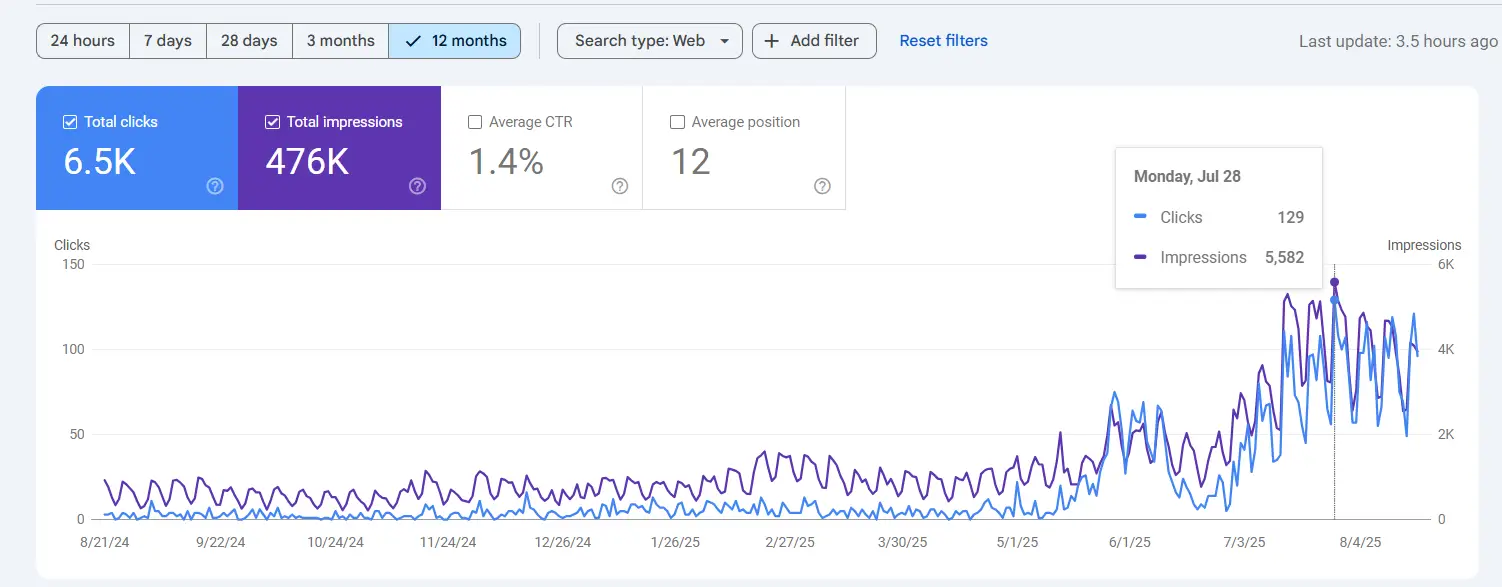Choose the 28 days date range
The image size is (1502, 587).
(249, 41)
